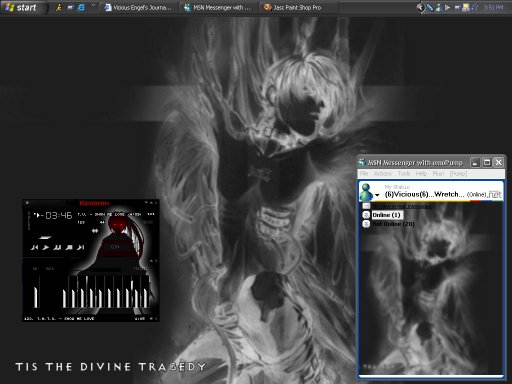Skip to previous track in media player

point(34,247)
